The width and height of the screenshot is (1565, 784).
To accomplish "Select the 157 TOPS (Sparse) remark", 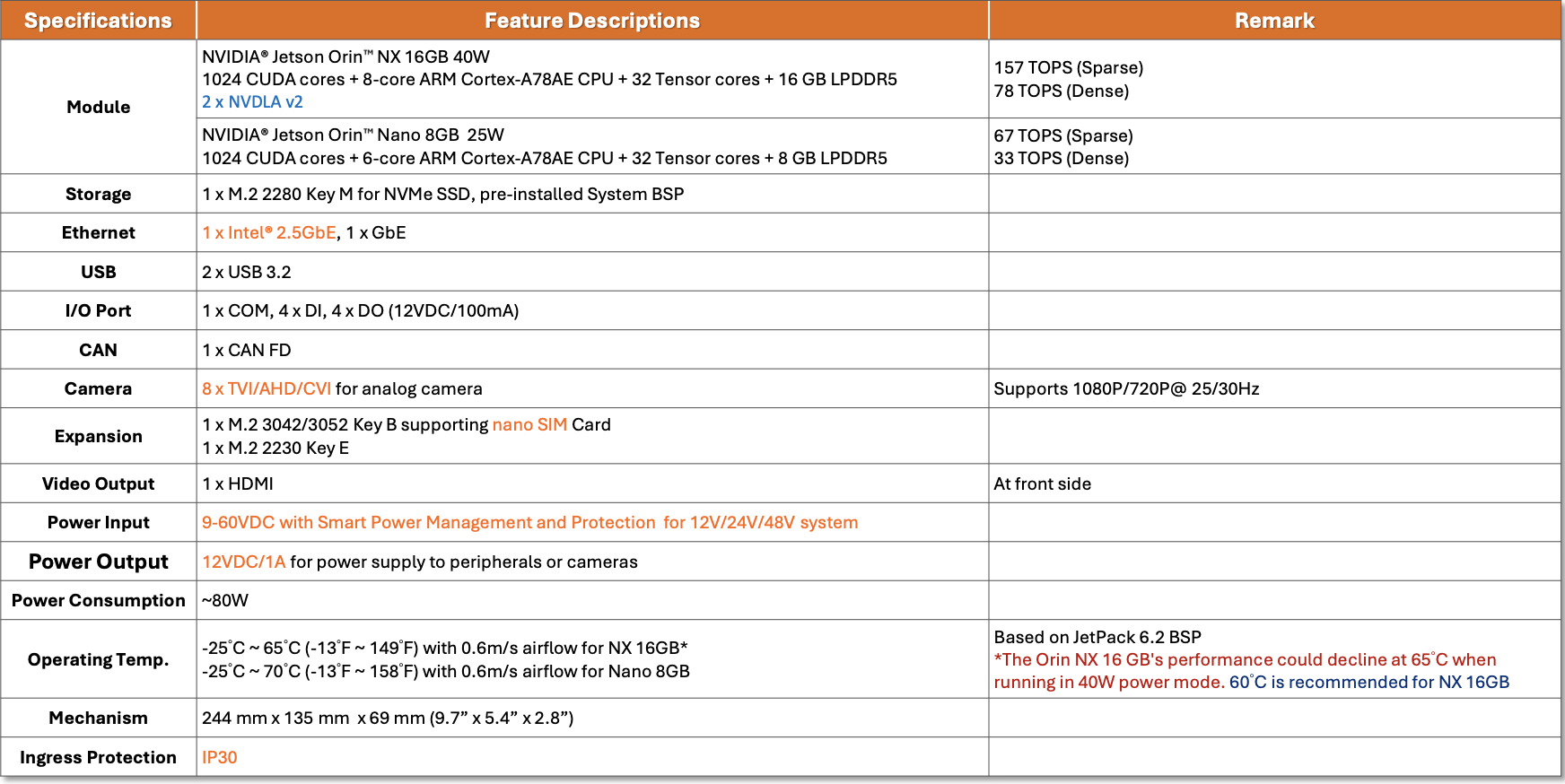I will click(1069, 67).
